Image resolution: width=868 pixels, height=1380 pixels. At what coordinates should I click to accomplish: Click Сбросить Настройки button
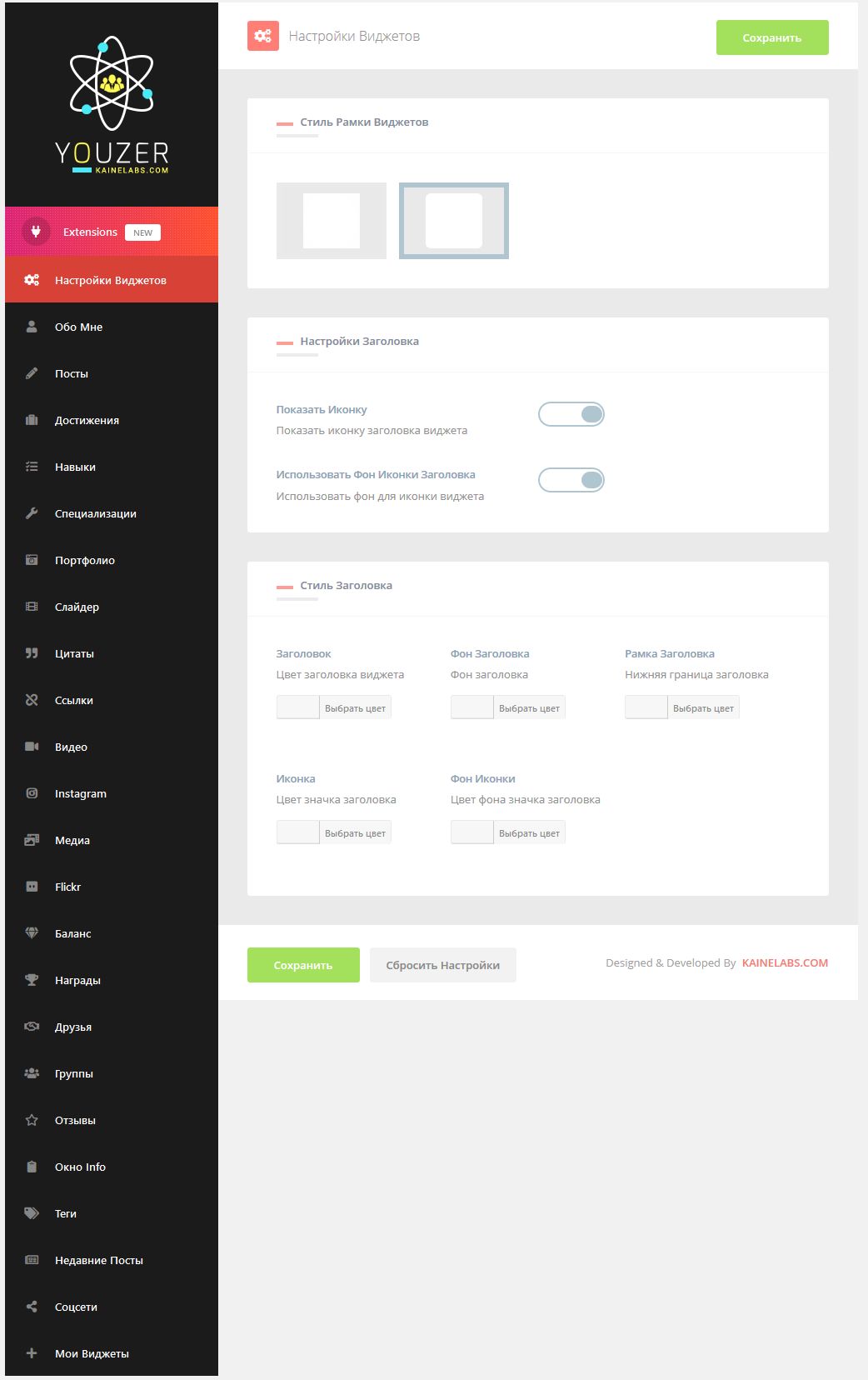(442, 965)
